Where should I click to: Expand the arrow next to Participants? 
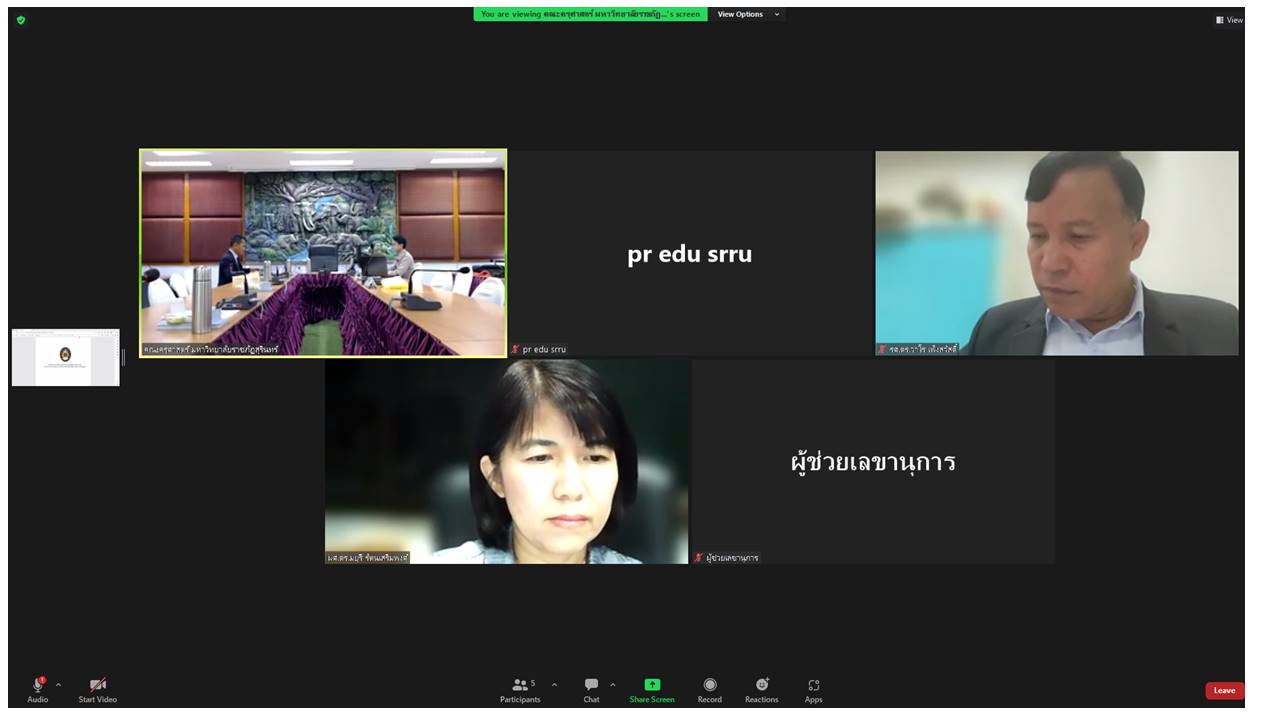pyautogui.click(x=554, y=685)
